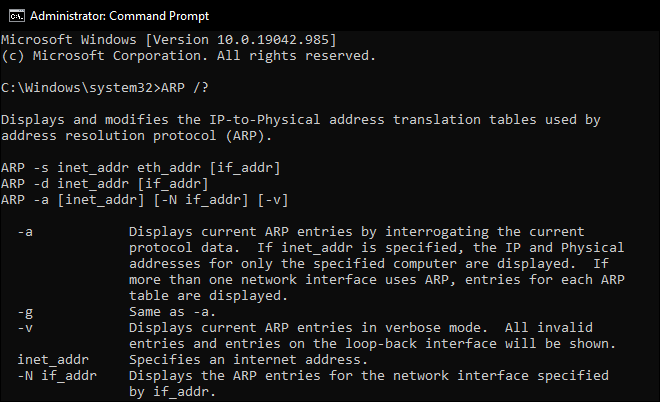This screenshot has height=402, width=660.
Task: Click the -a option label
Action: pos(25,232)
